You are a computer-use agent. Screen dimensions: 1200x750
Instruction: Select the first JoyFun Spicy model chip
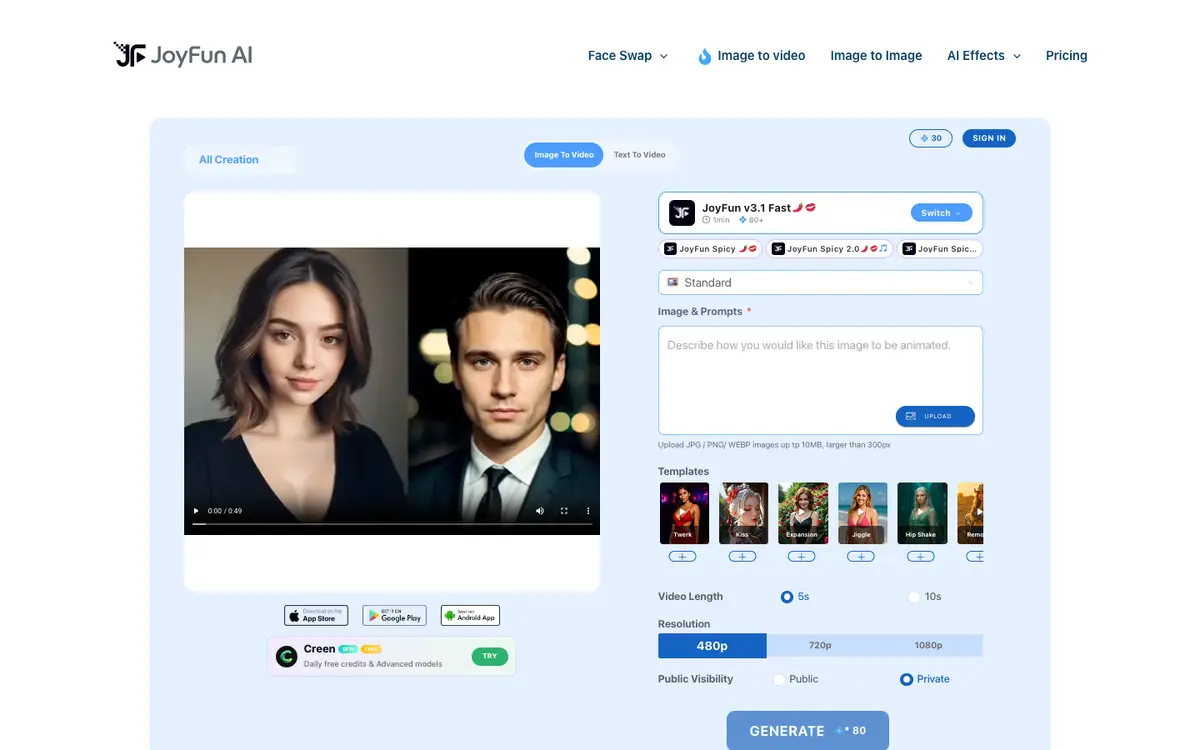pos(710,249)
